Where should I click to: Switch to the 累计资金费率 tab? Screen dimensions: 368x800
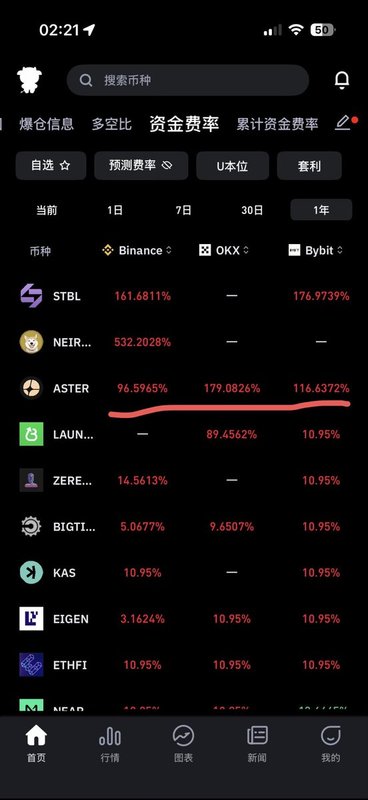pyautogui.click(x=277, y=123)
